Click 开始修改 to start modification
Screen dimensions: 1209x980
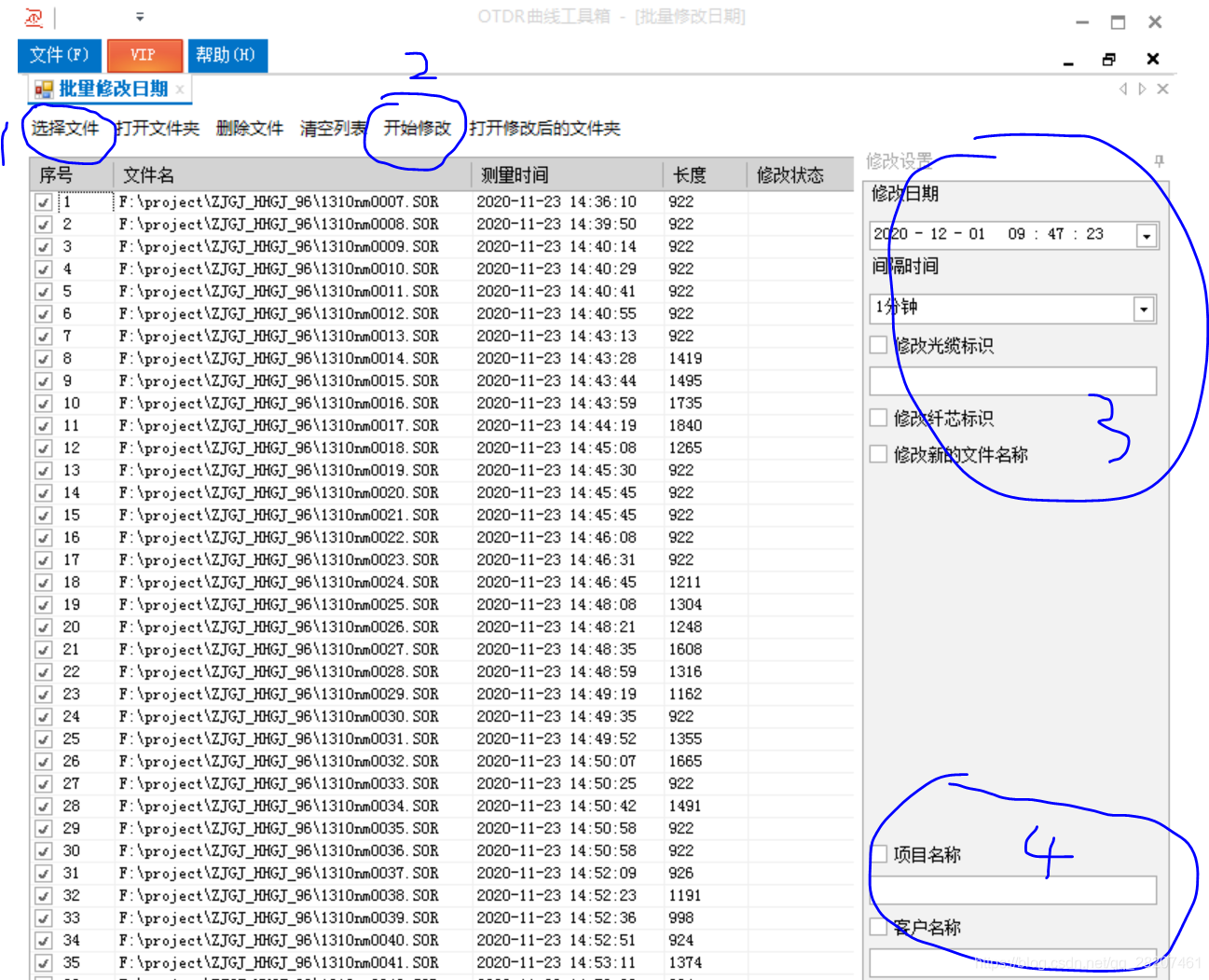coord(417,129)
